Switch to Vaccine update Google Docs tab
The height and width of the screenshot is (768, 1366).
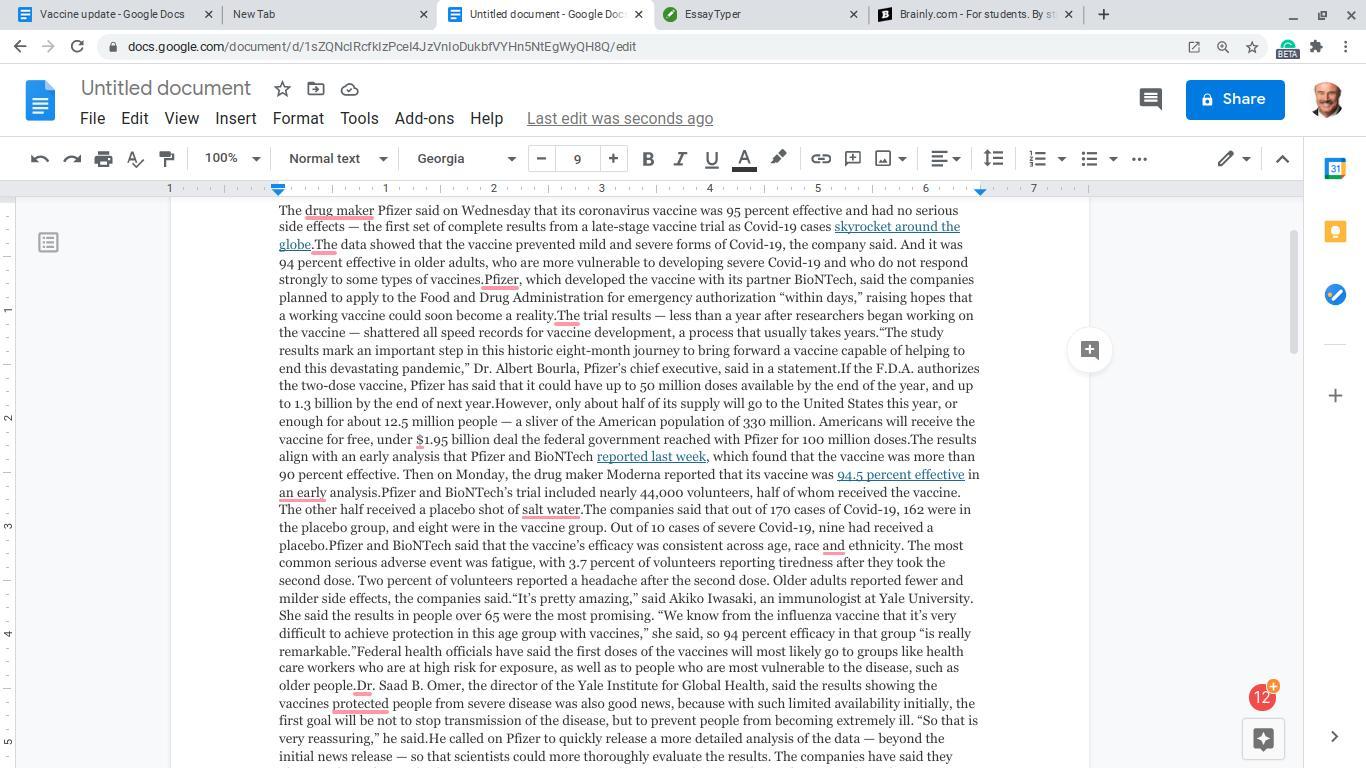(x=113, y=15)
